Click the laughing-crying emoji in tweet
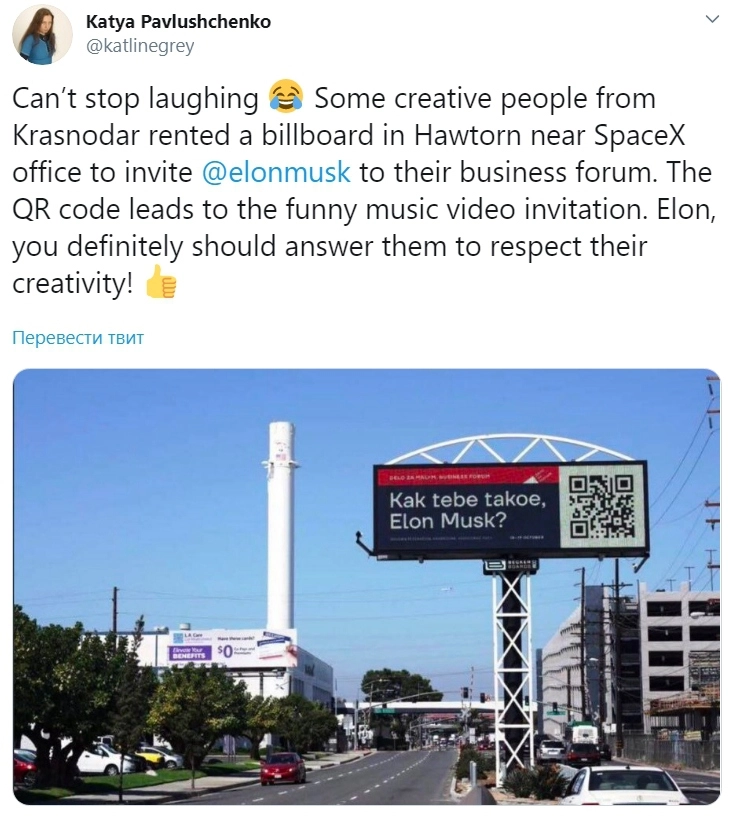739x832 pixels. 286,99
